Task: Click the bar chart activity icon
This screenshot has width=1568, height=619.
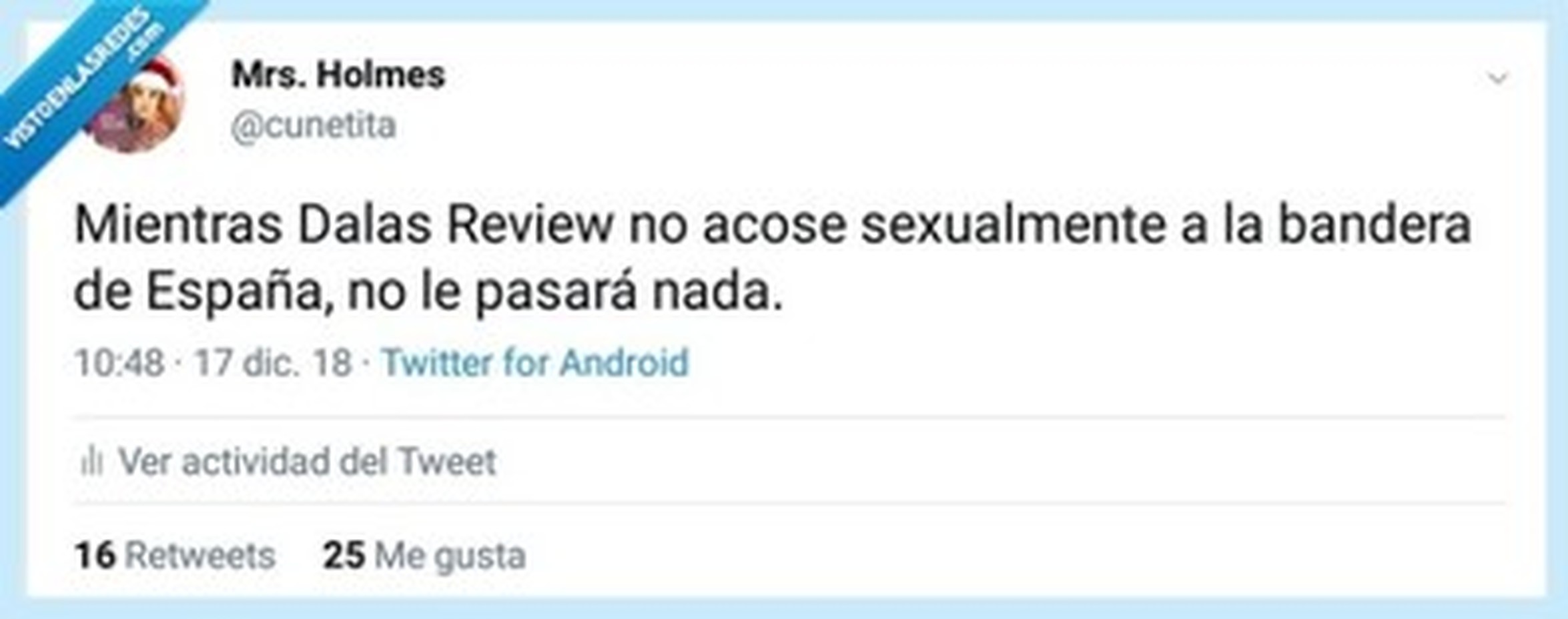Action: 91,461
